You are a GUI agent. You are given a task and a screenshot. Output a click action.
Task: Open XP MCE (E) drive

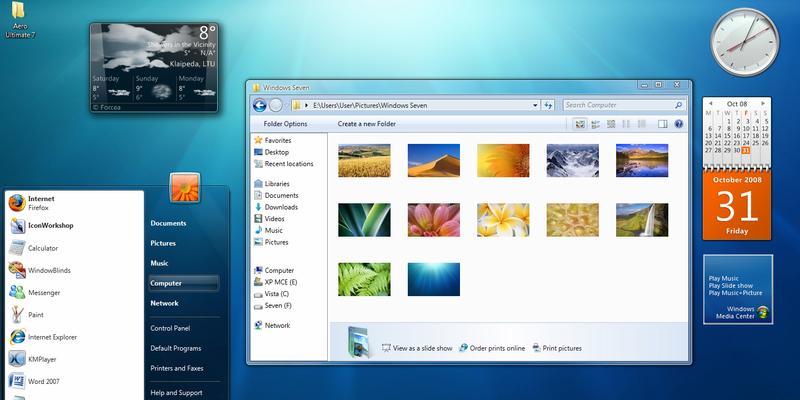click(x=276, y=282)
